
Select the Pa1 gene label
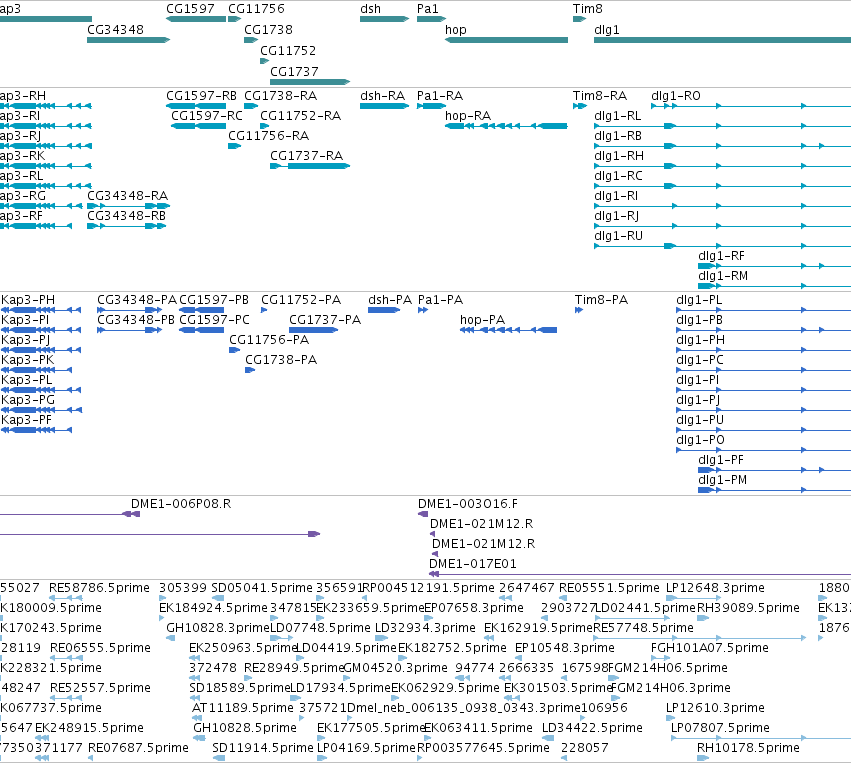[427, 9]
